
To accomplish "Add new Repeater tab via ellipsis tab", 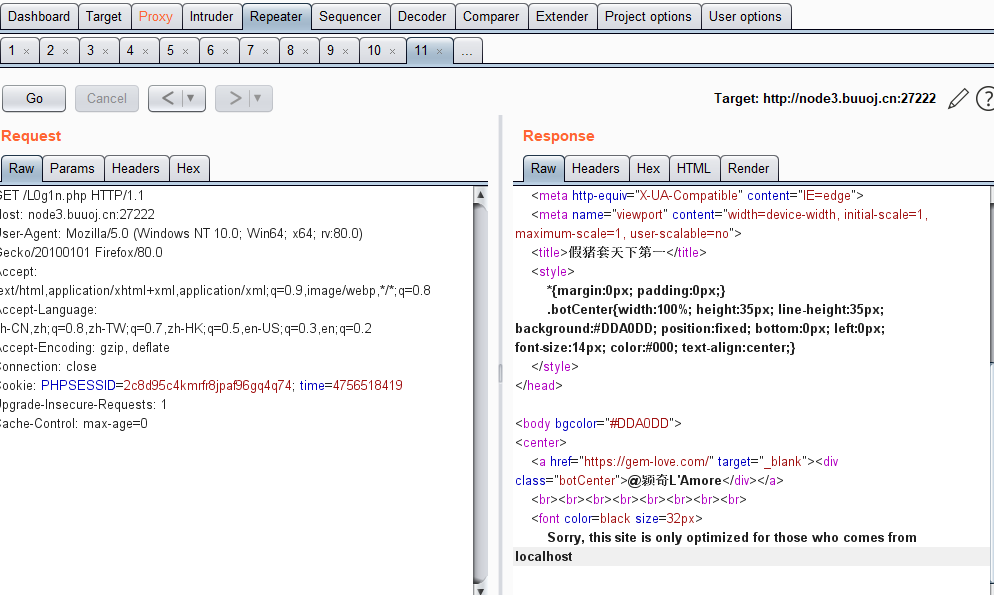I will pos(467,51).
